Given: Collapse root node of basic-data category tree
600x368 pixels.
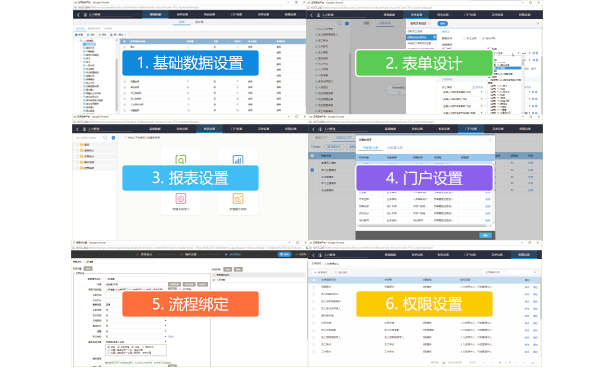Looking at the screenshot, I should [78, 41].
